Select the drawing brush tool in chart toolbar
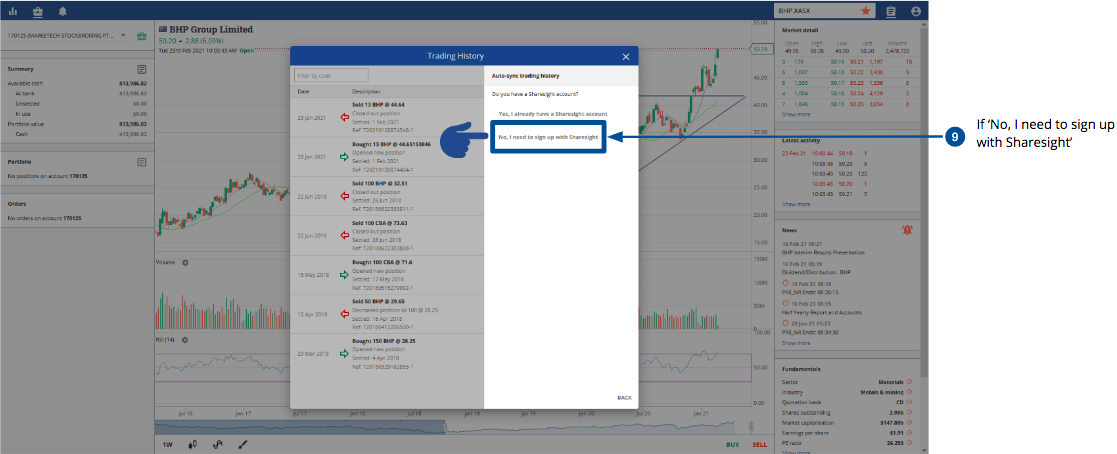Screen dimensions: 1117x454 242,444
